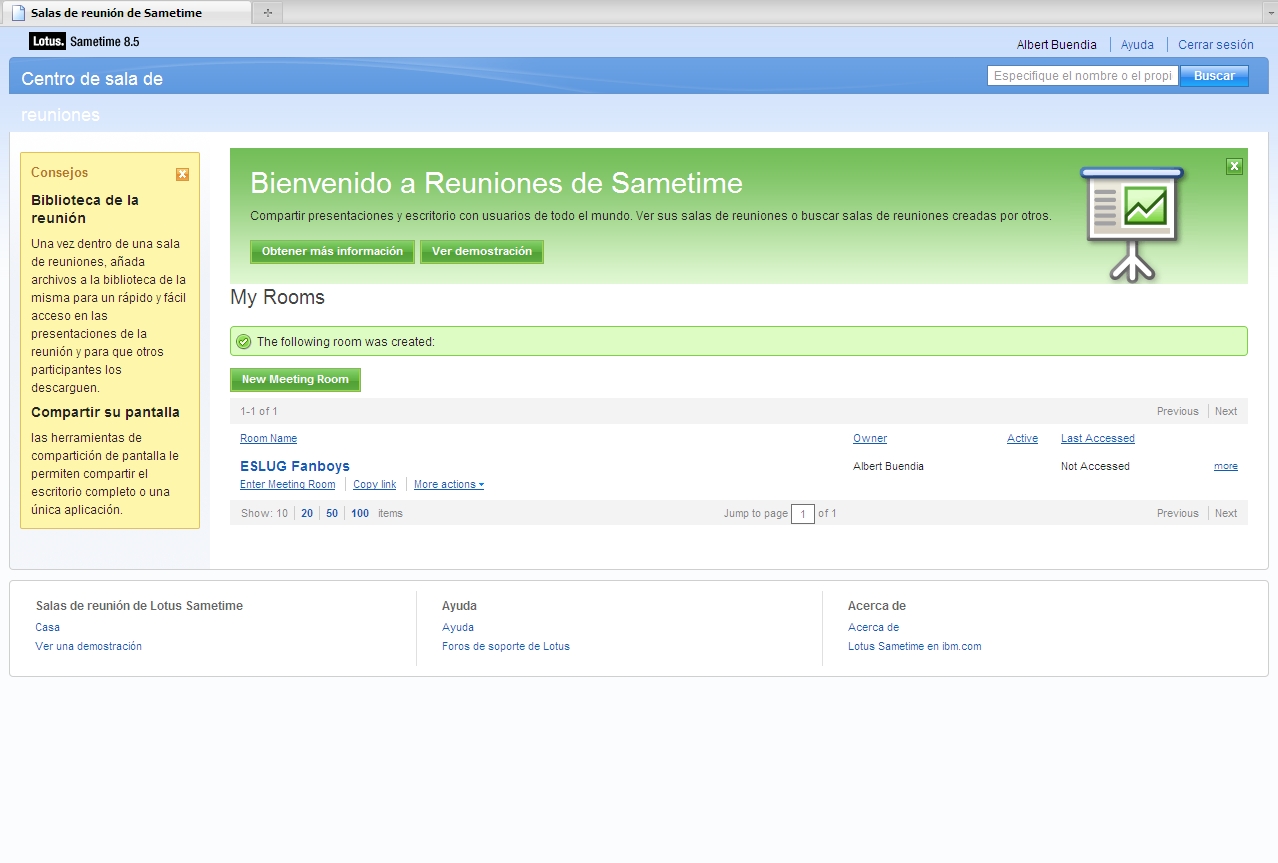The width and height of the screenshot is (1278, 863).
Task: Open the Ayuda footer link
Action: [458, 628]
